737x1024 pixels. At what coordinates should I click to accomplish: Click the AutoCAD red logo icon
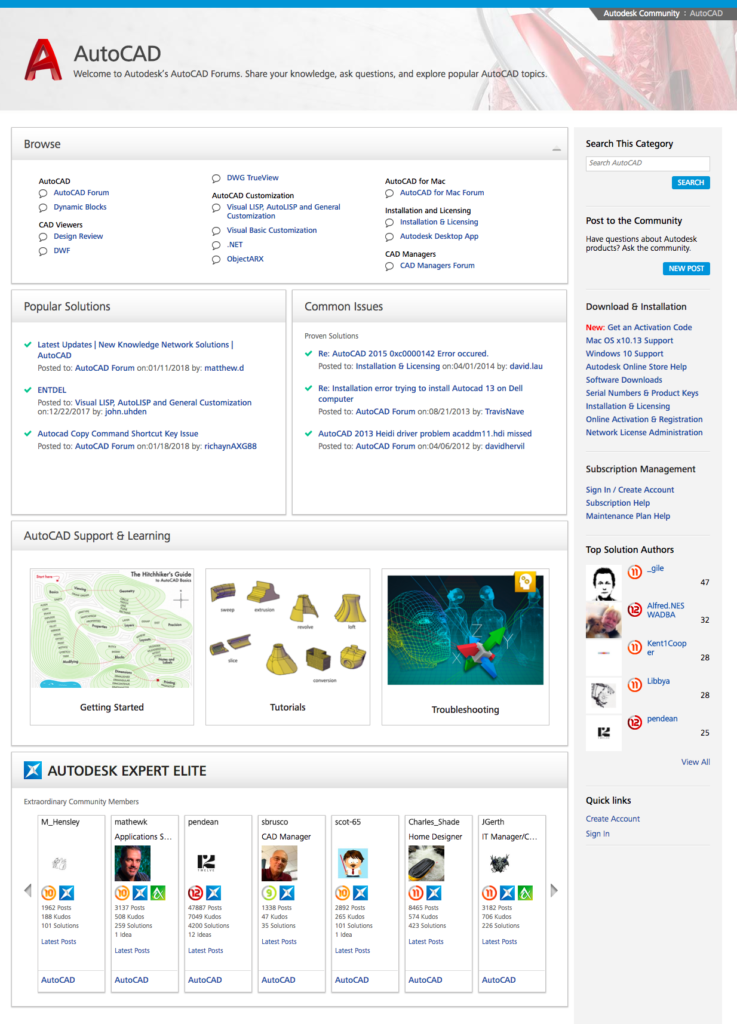43,59
